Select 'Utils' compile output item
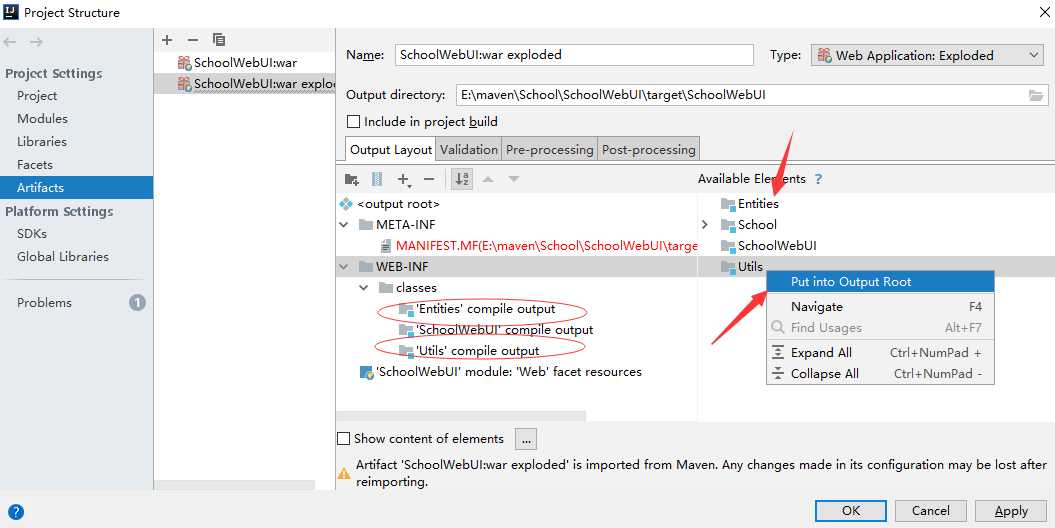Screen dimensions: 1055x528 [x=478, y=350]
